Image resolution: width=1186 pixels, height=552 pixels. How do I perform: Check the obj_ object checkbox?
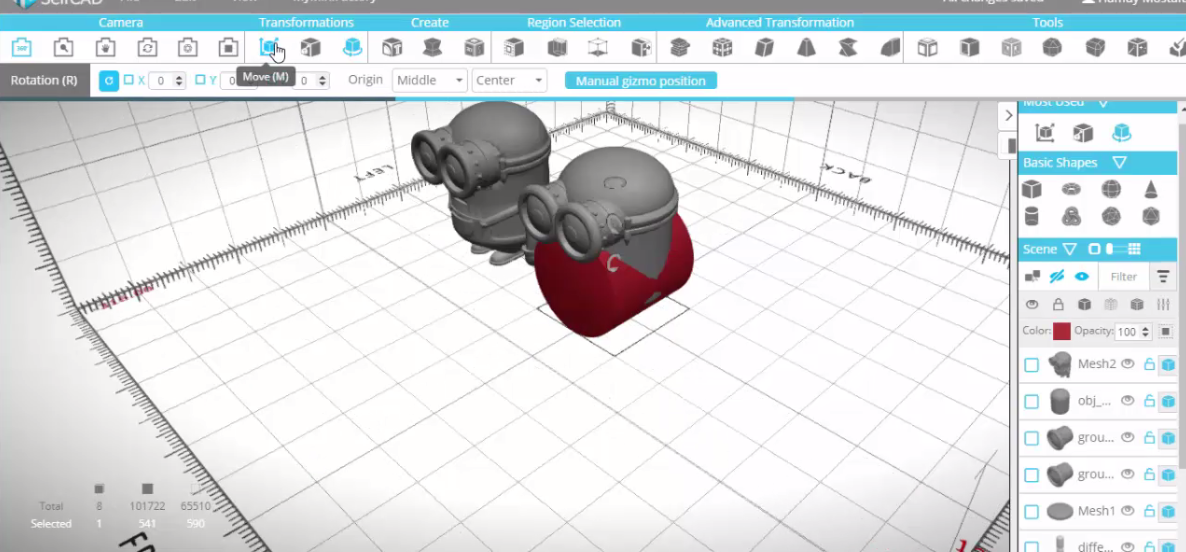pyautogui.click(x=1031, y=402)
